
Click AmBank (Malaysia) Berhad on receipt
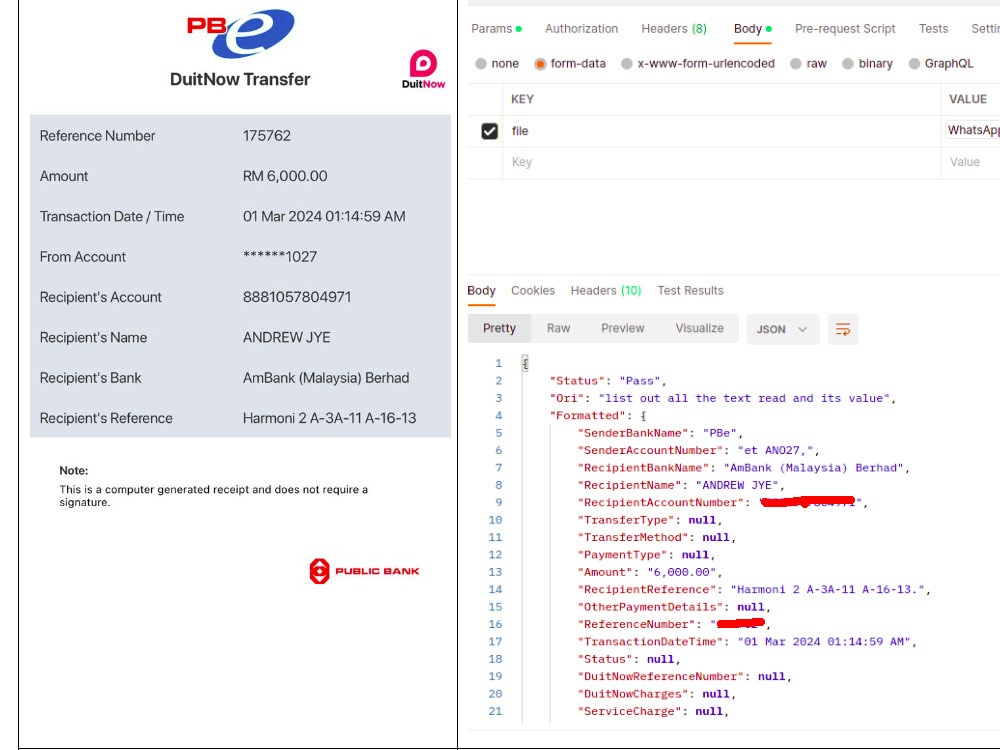point(326,378)
